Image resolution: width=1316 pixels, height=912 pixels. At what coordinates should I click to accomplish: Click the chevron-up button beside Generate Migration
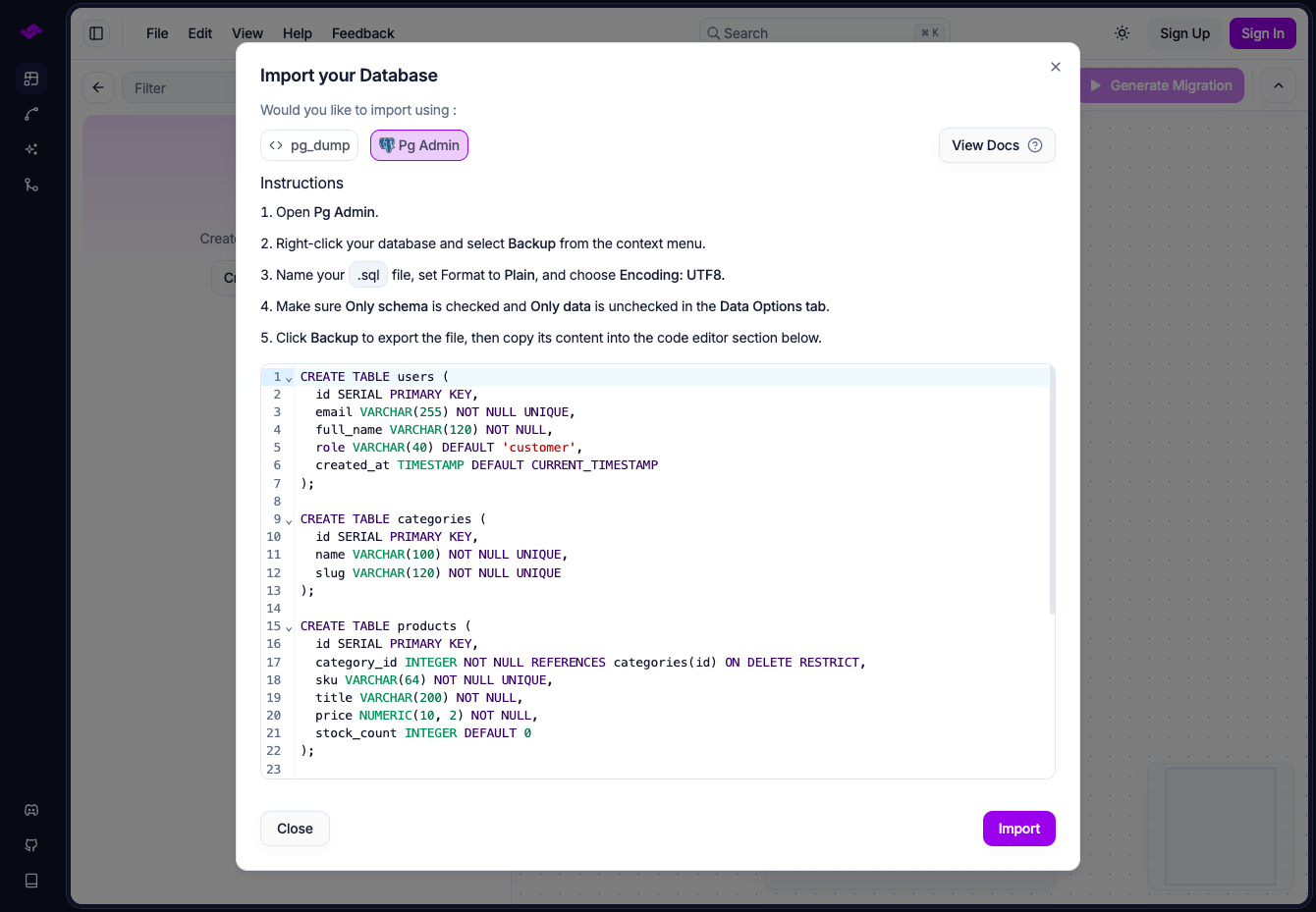[x=1279, y=85]
